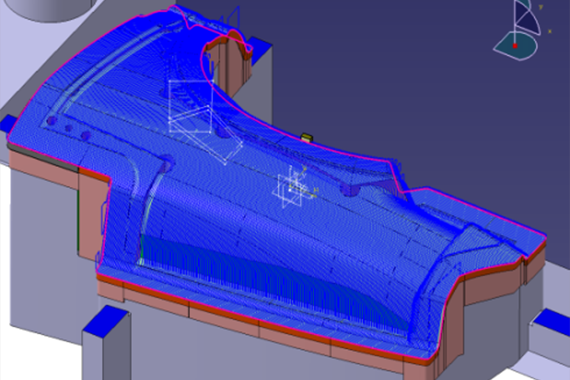Screen dimensions: 570x380
Task: Click the x axis label beside the compass
Action: pyautogui.click(x=550, y=31)
